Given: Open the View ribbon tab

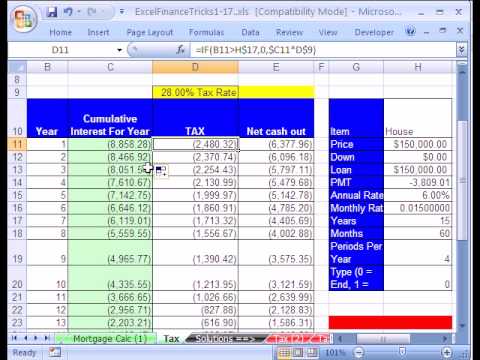Looking at the screenshot, I should coord(328,32).
